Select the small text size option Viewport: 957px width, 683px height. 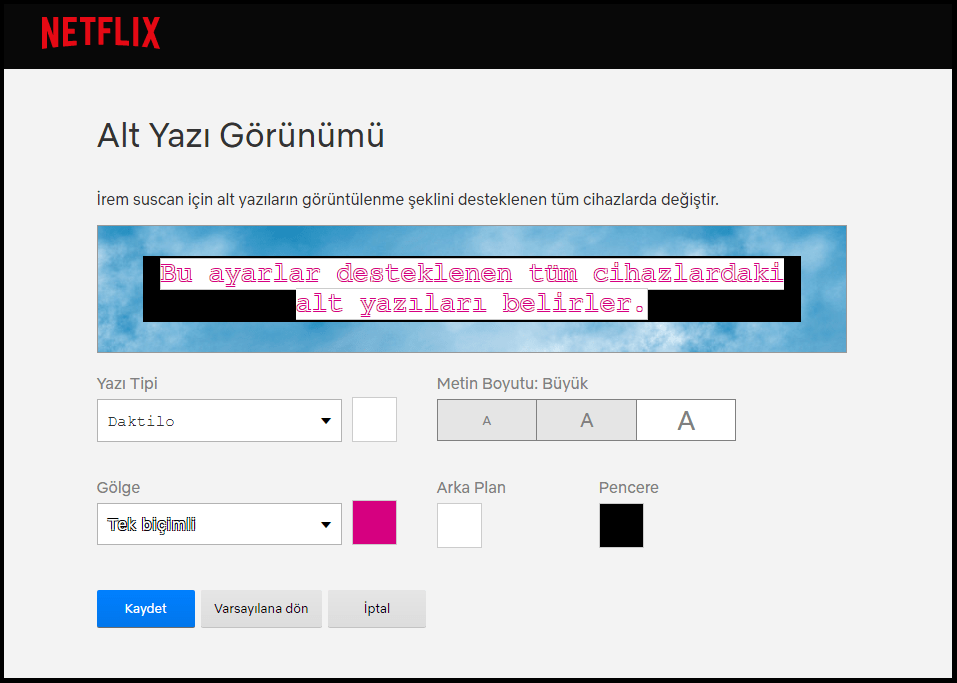click(x=486, y=419)
